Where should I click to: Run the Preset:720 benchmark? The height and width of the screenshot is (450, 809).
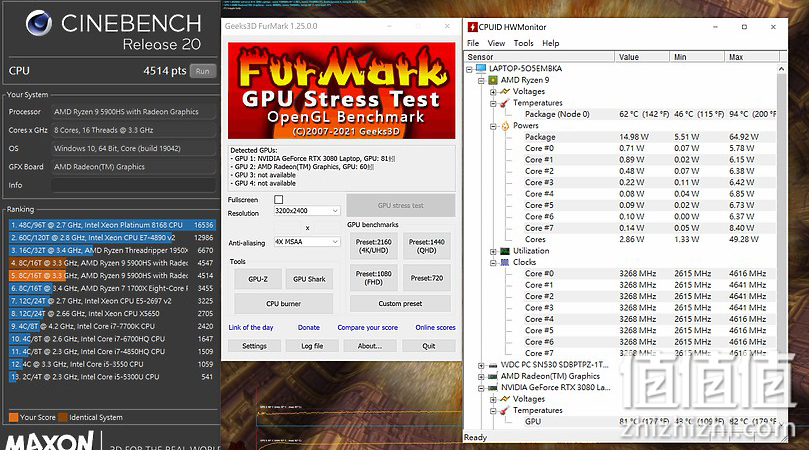click(x=427, y=278)
